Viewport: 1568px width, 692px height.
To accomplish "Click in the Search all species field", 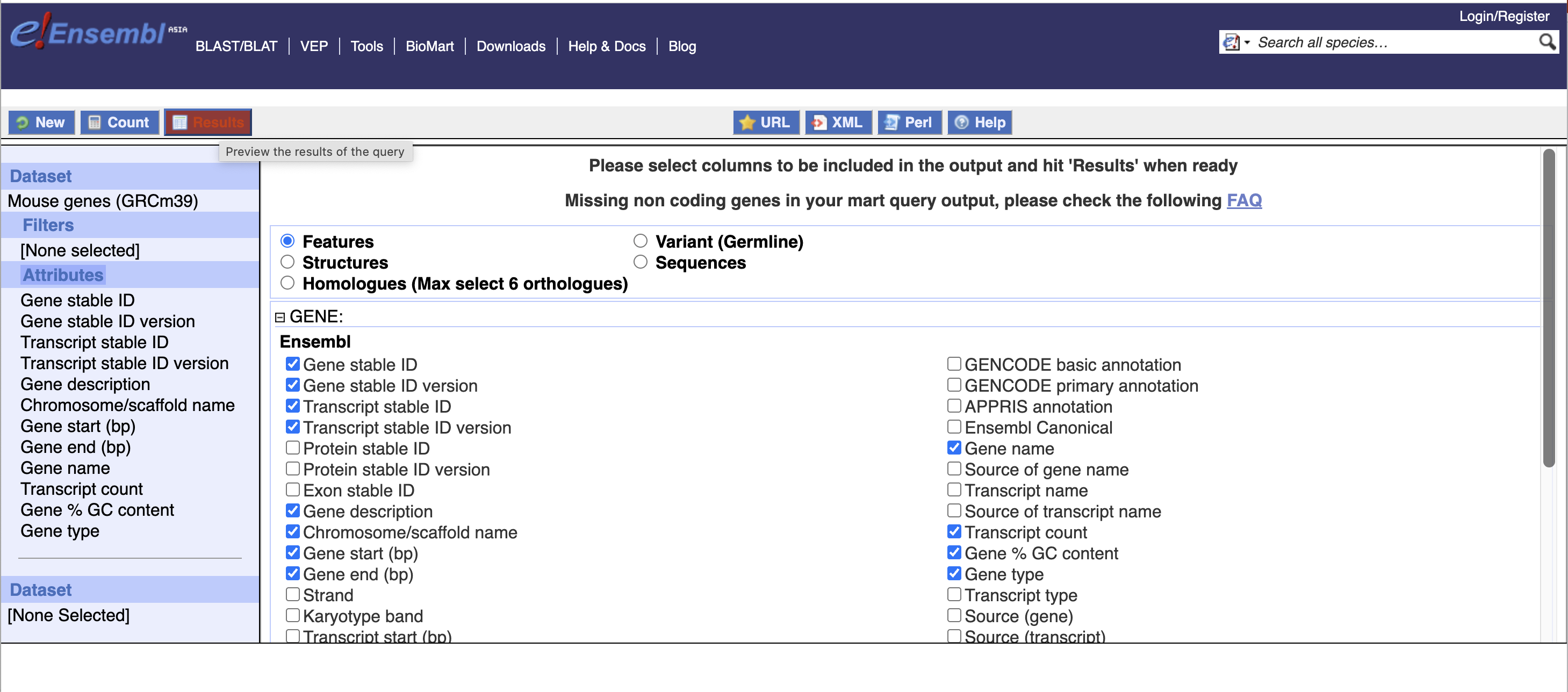I will [x=1394, y=42].
